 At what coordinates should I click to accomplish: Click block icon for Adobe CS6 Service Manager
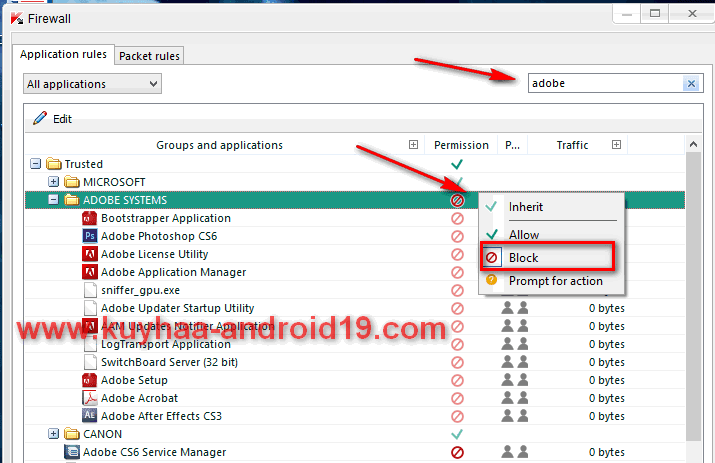(457, 453)
